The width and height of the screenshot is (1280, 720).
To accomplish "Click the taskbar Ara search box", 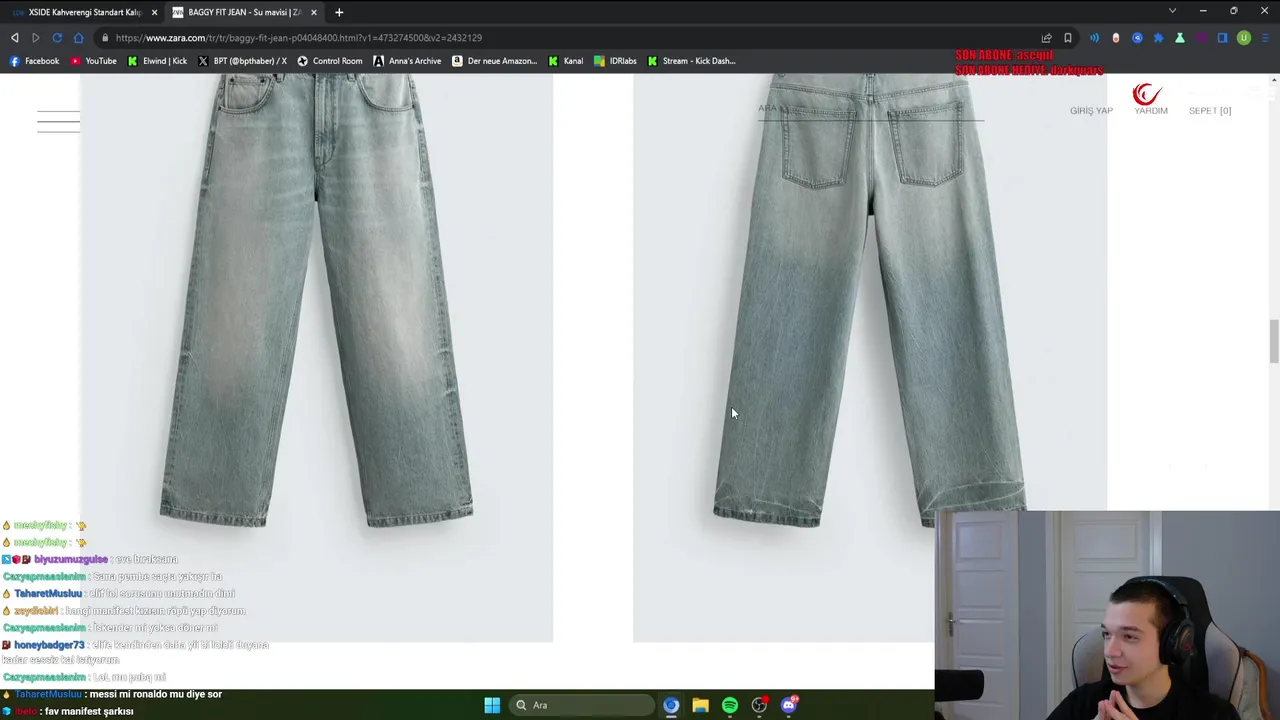I will click(582, 705).
